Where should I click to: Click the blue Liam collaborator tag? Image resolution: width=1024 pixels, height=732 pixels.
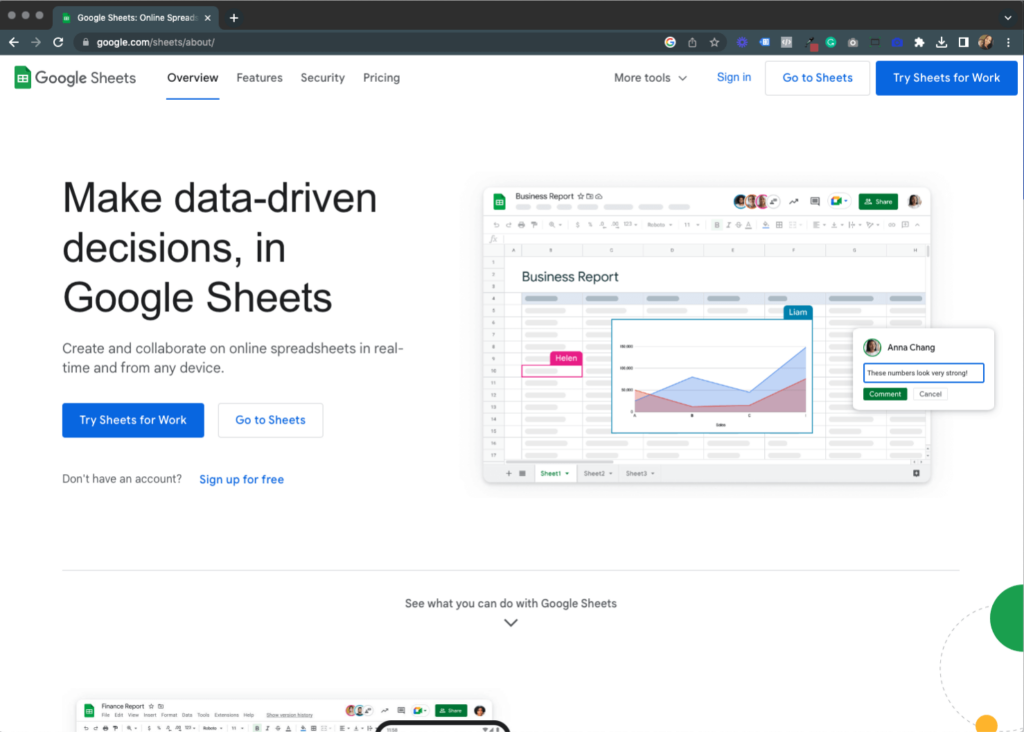click(x=797, y=312)
